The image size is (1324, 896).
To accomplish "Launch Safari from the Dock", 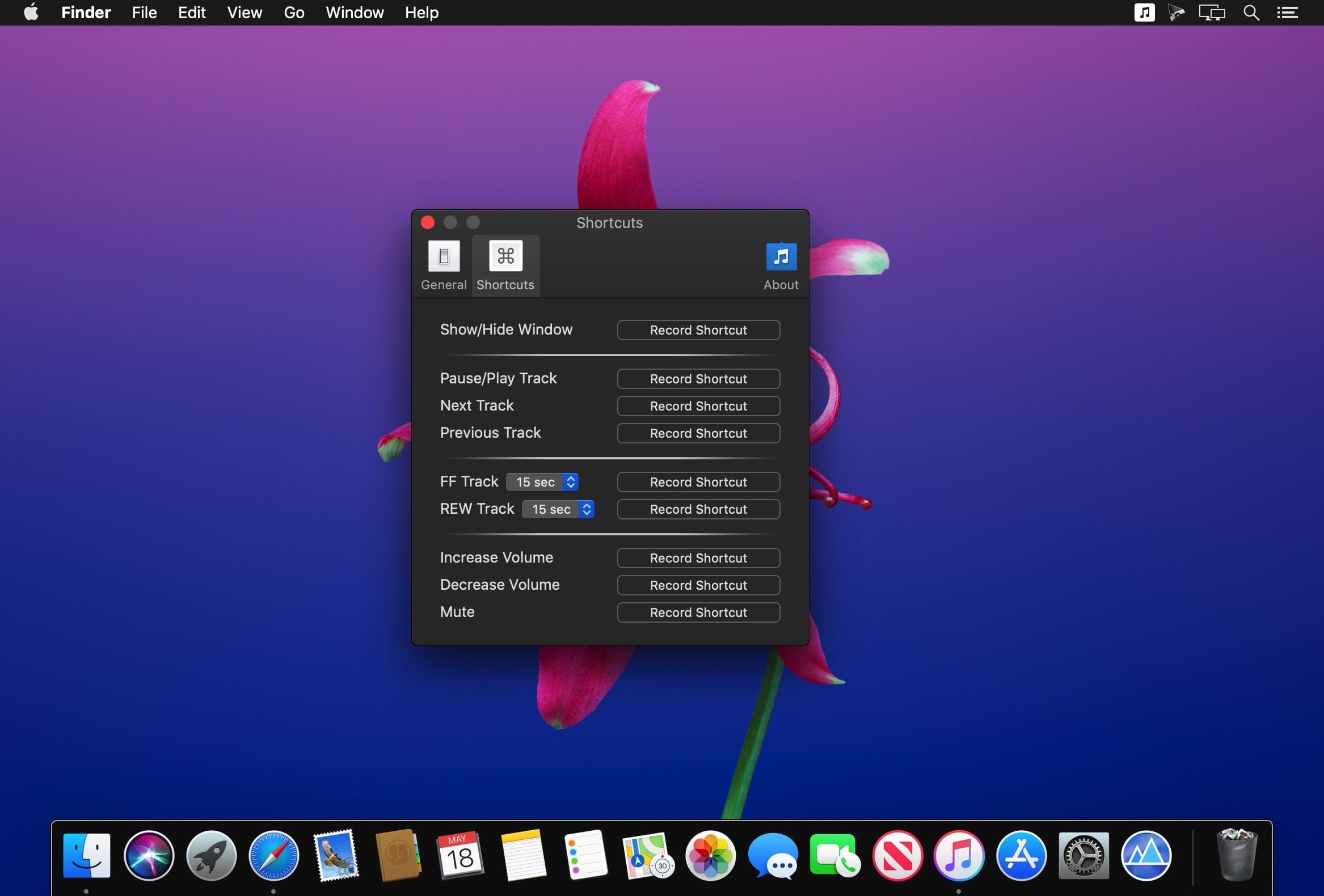I will click(x=273, y=856).
